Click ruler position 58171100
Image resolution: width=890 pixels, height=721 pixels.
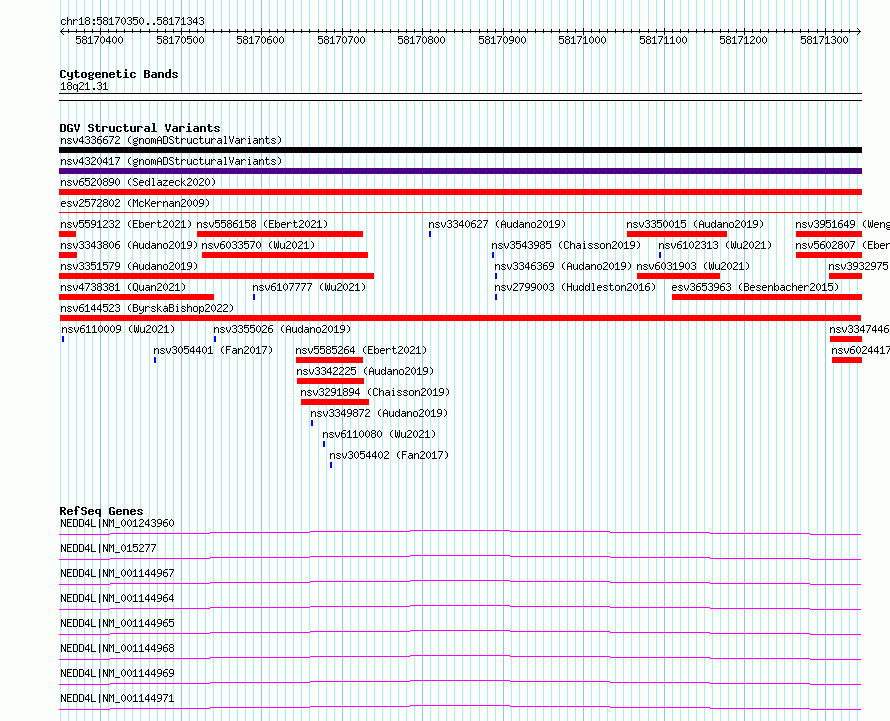(663, 40)
